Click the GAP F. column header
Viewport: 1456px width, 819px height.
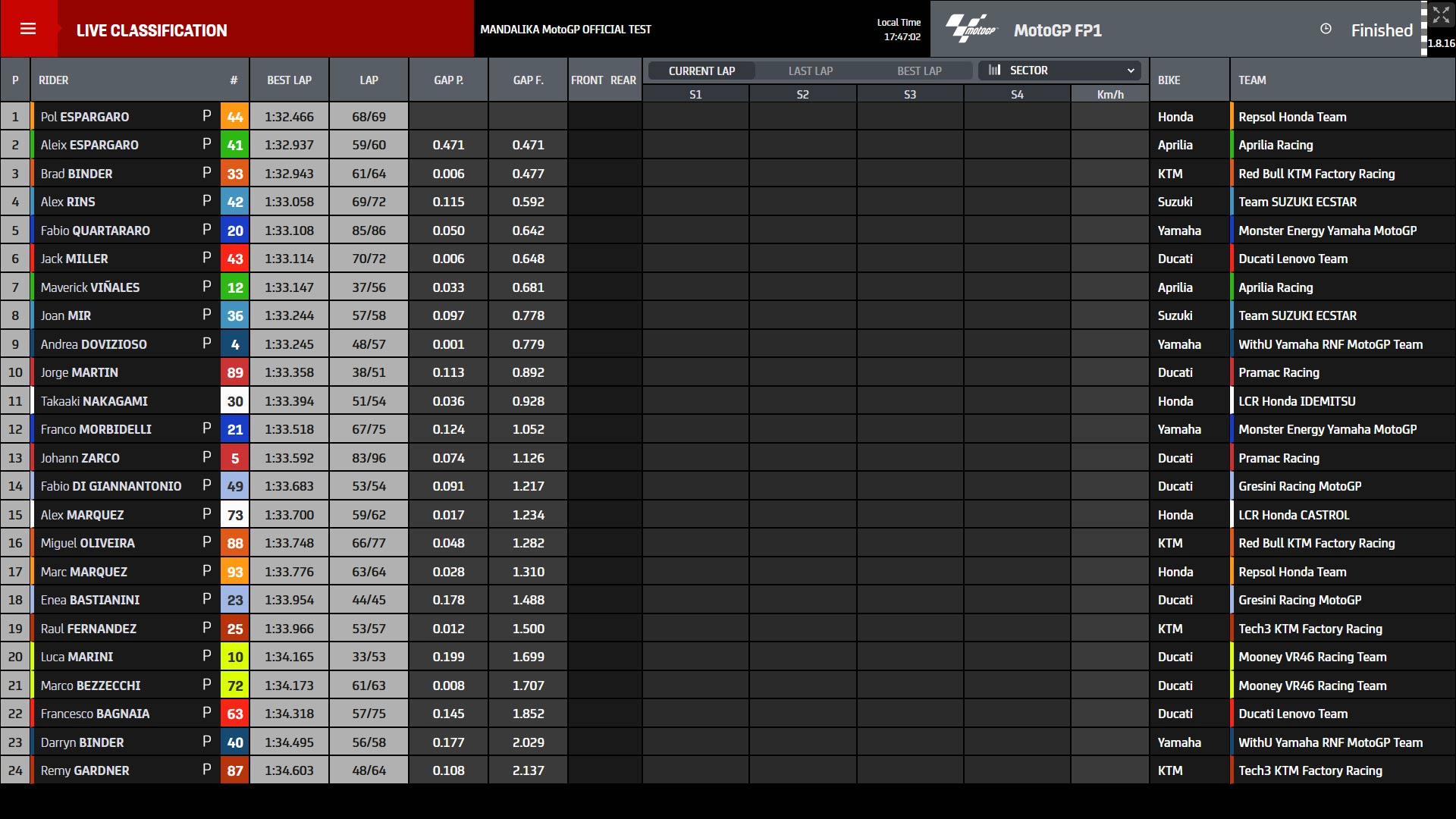click(x=528, y=80)
